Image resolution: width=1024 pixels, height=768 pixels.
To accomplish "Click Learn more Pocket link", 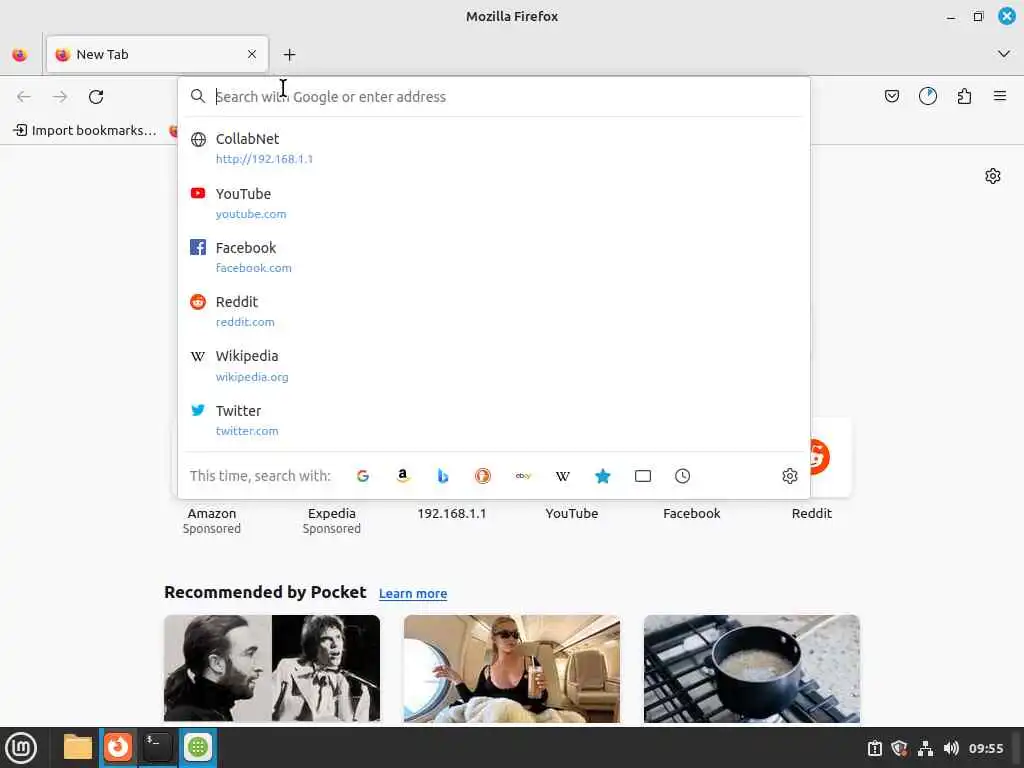I will coord(413,594).
